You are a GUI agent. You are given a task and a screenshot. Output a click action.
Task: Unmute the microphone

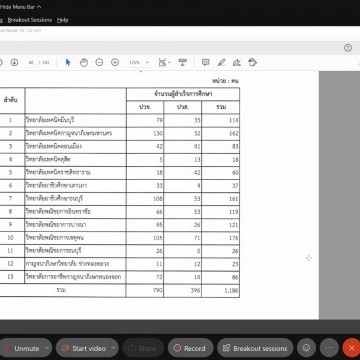tap(22, 348)
